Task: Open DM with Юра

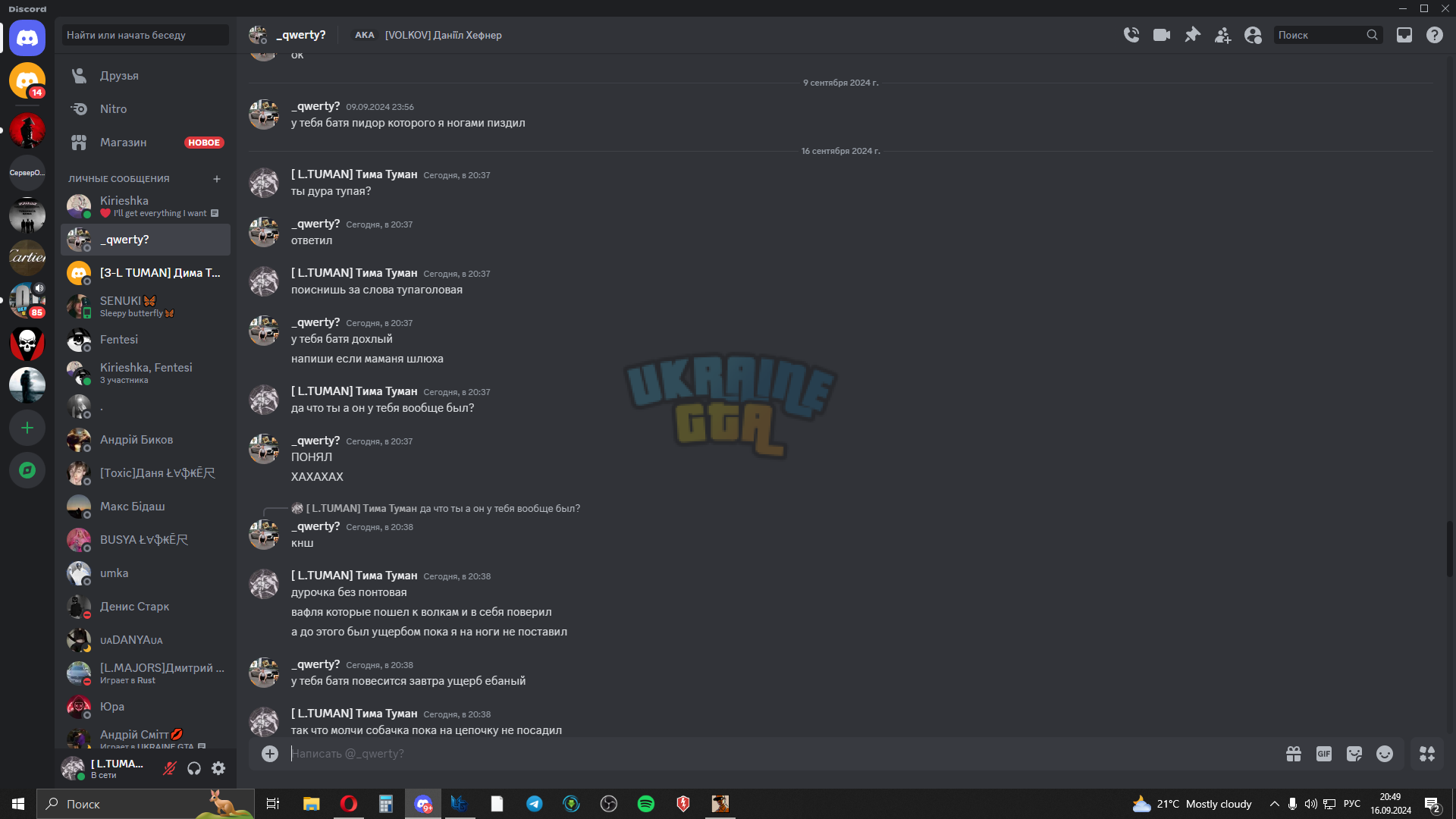Action: 146,707
